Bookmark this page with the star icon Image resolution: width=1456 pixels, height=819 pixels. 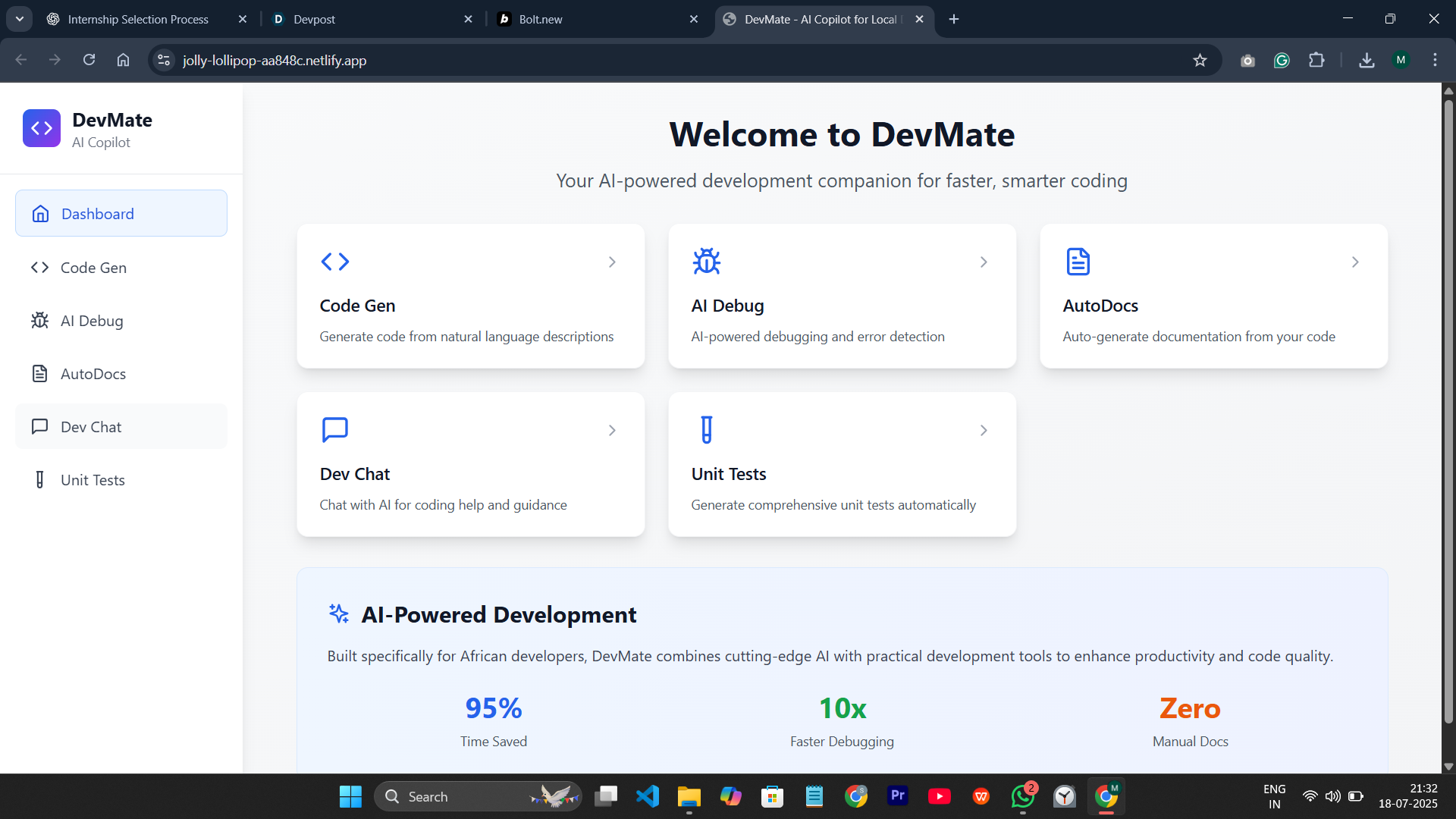coord(1200,61)
